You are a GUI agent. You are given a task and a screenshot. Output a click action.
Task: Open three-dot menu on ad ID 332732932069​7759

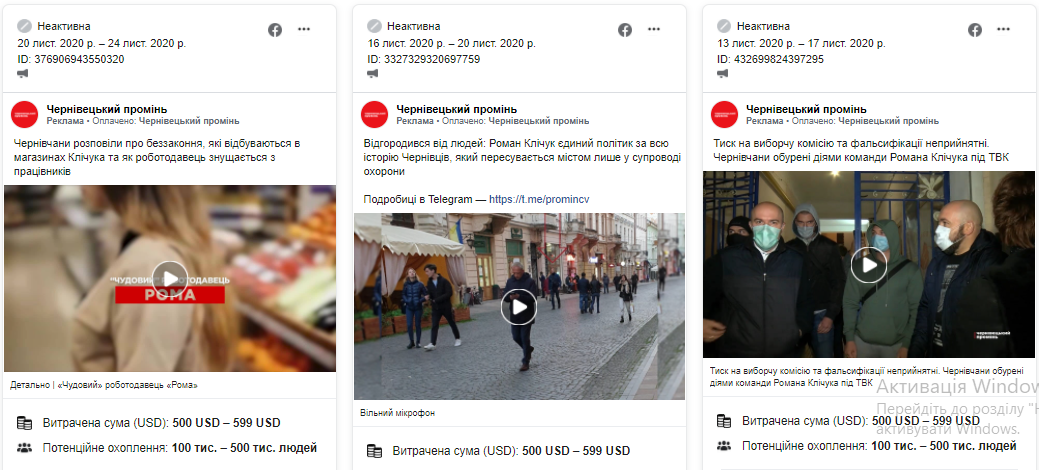click(x=654, y=29)
